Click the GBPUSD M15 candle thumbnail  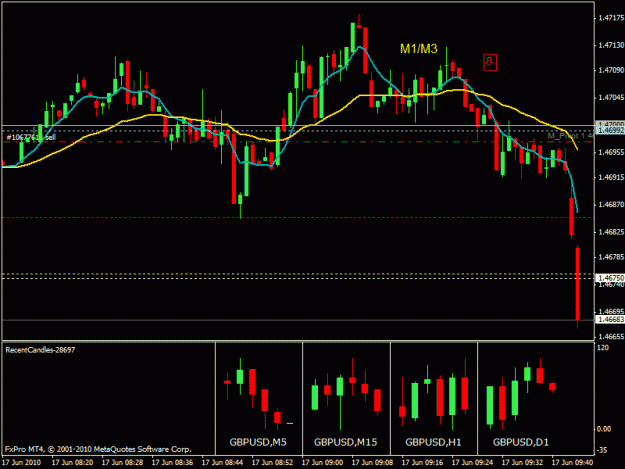[346, 394]
